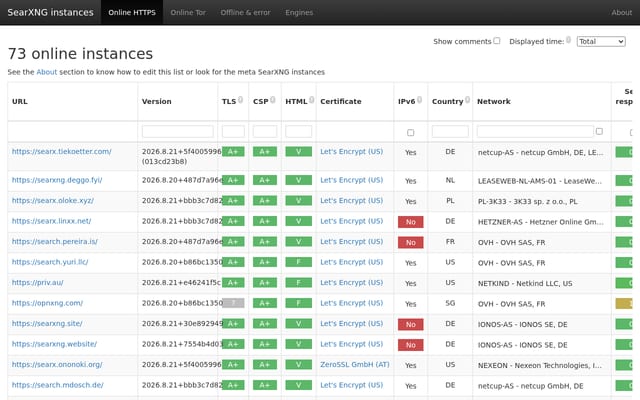
Task: Click TLS A+ badge for searx.tiekoetter.com
Action: tap(233, 152)
